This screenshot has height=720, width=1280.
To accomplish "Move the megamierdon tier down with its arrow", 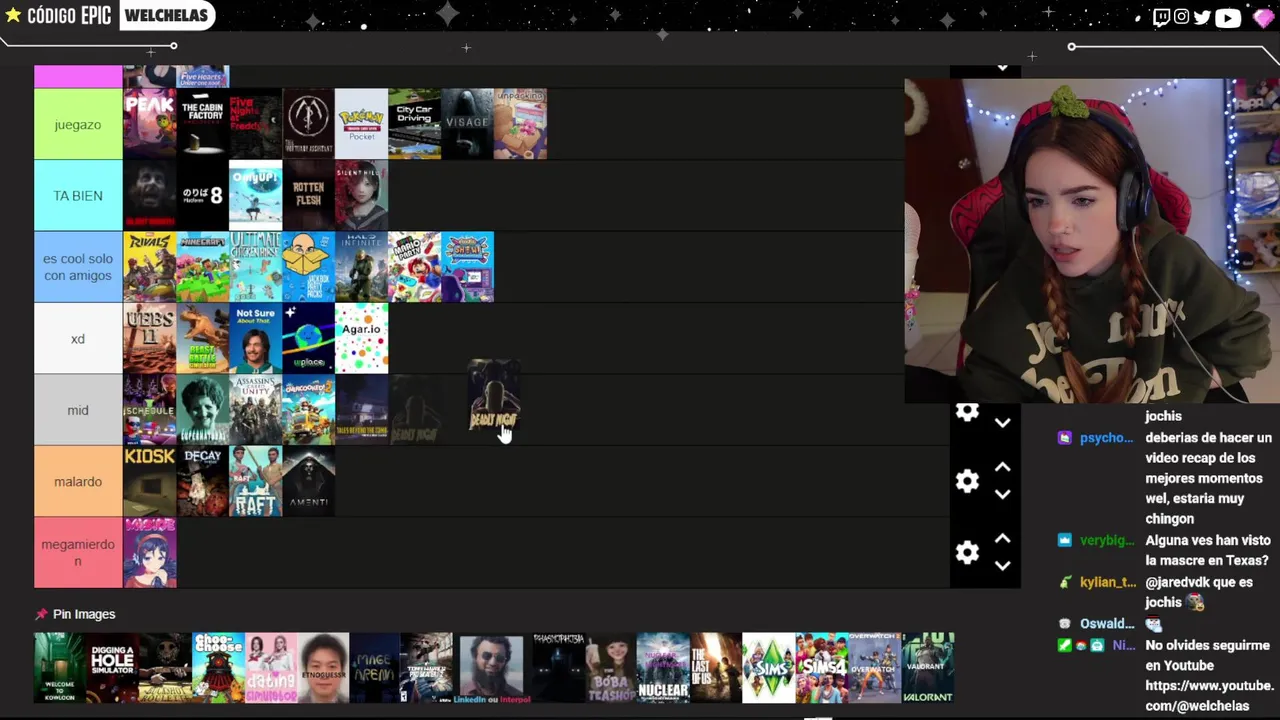I will coord(1002,565).
